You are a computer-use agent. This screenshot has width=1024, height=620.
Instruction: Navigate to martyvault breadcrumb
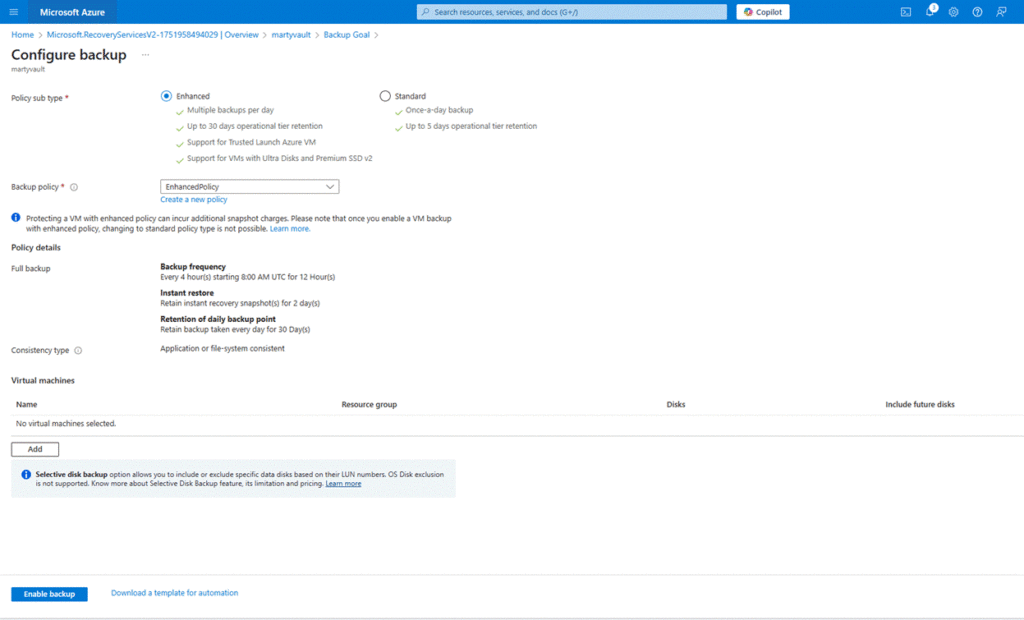pos(292,35)
